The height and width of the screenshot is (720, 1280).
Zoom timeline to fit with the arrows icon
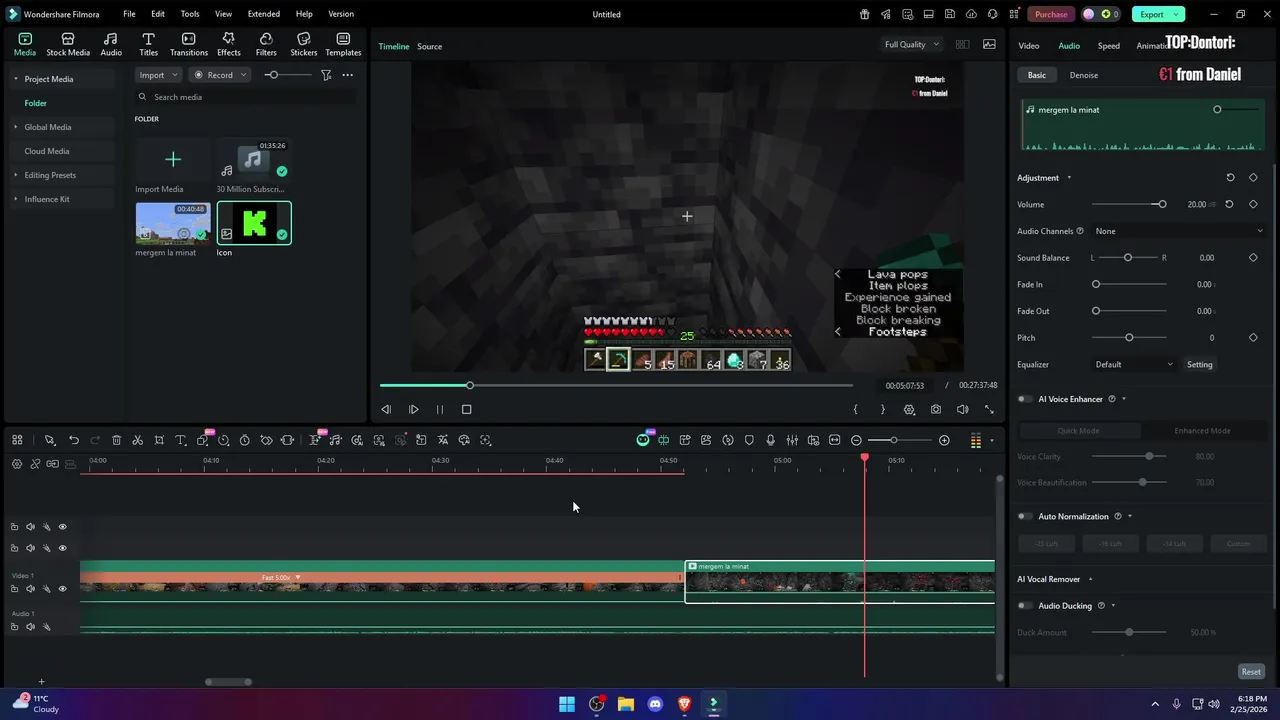[834, 440]
